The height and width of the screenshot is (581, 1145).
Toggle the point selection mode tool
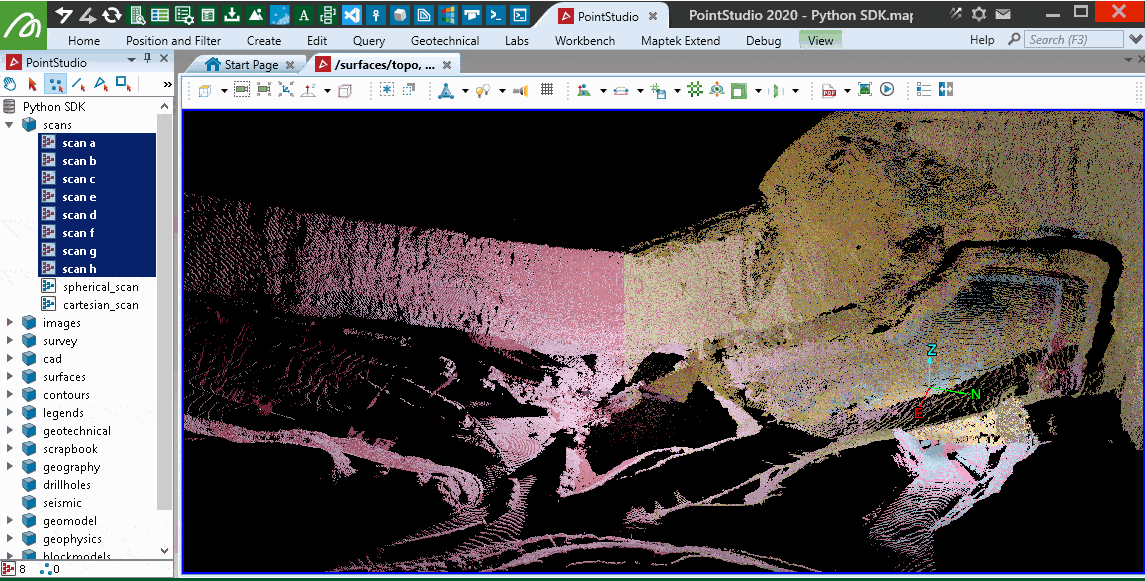pyautogui.click(x=55, y=84)
